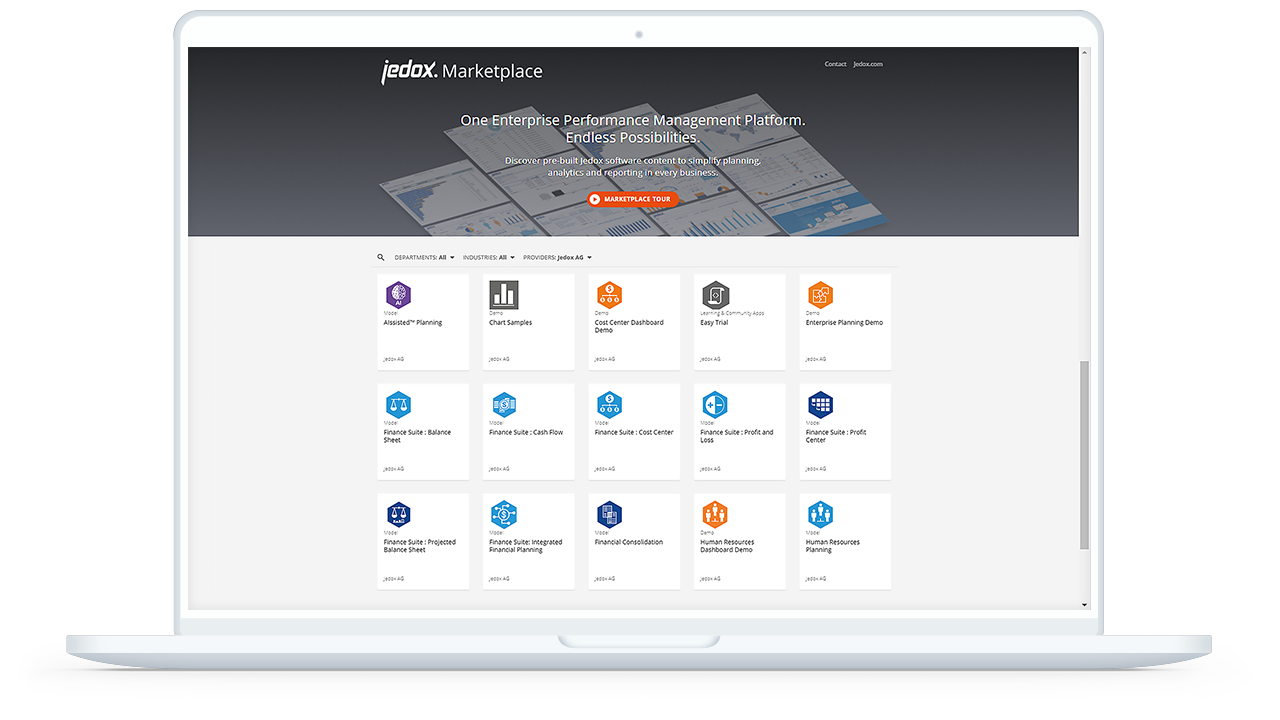Screen dimensions: 1280x720
Task: Select 'Finance Suite: Integrated Financial Planning' title
Action: pos(526,546)
